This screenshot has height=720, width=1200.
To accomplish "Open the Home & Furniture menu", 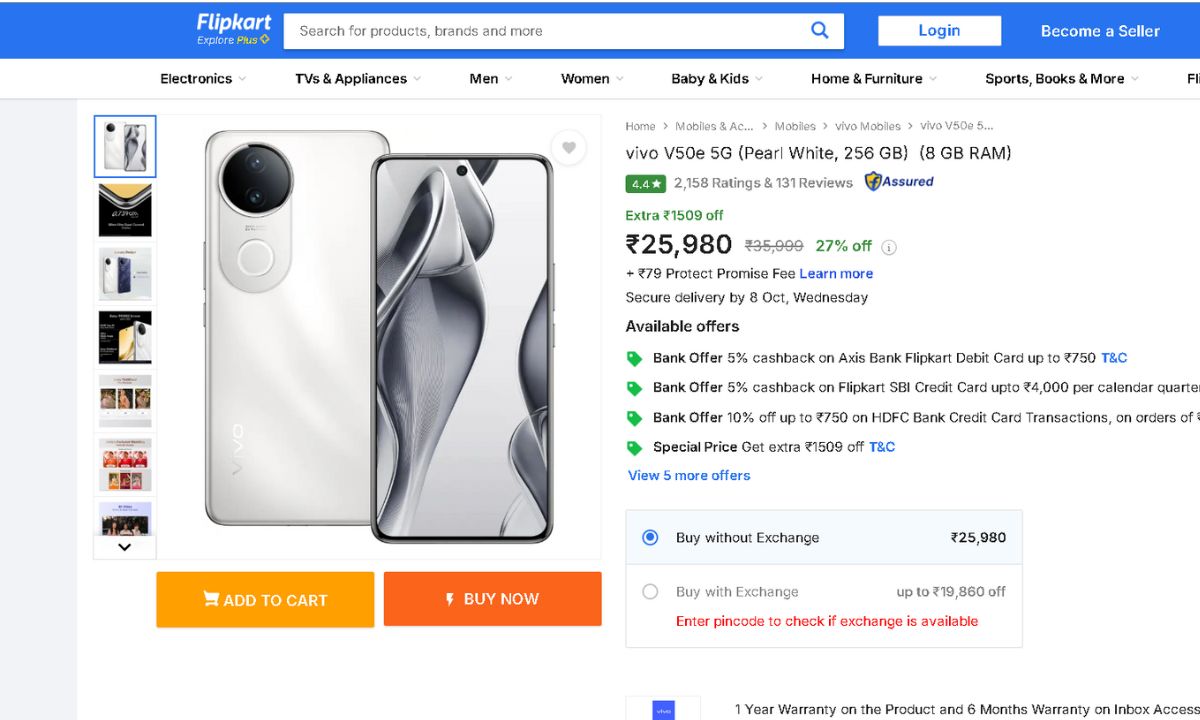I will point(874,79).
